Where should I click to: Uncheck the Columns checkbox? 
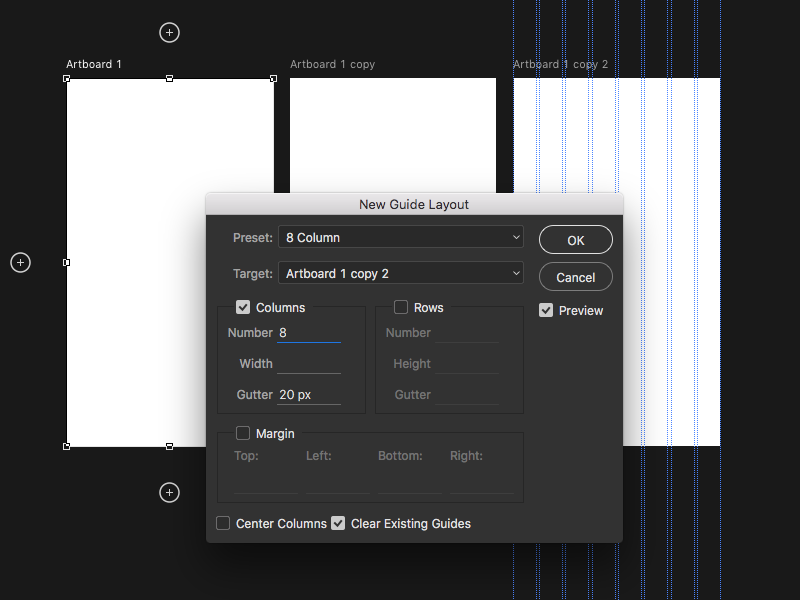point(243,307)
